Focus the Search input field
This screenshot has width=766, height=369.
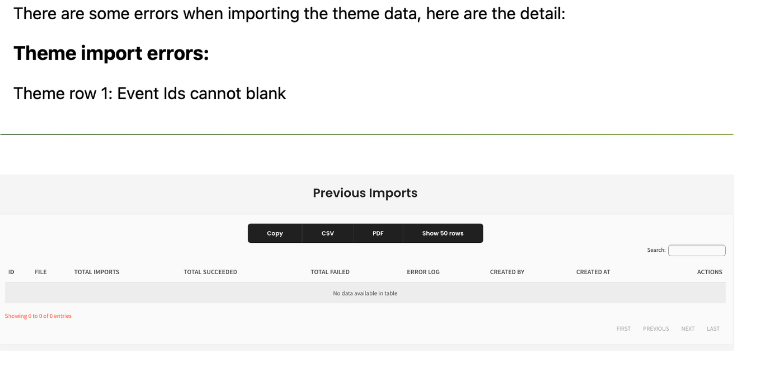click(697, 250)
